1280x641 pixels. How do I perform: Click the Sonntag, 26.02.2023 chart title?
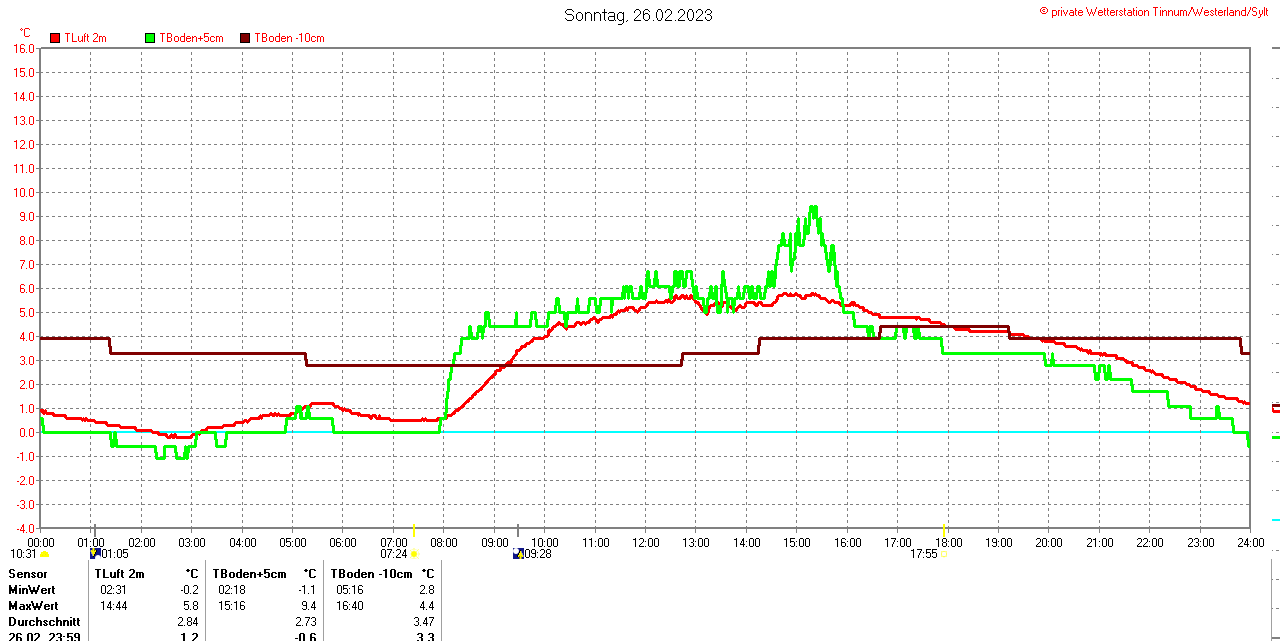point(638,15)
